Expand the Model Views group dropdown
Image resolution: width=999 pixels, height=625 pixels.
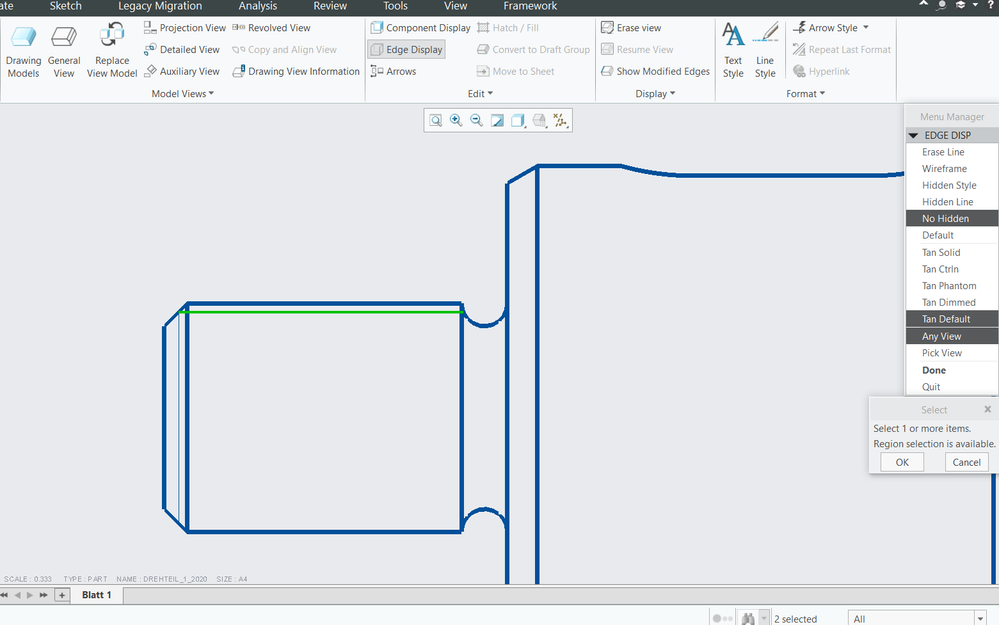(x=183, y=94)
